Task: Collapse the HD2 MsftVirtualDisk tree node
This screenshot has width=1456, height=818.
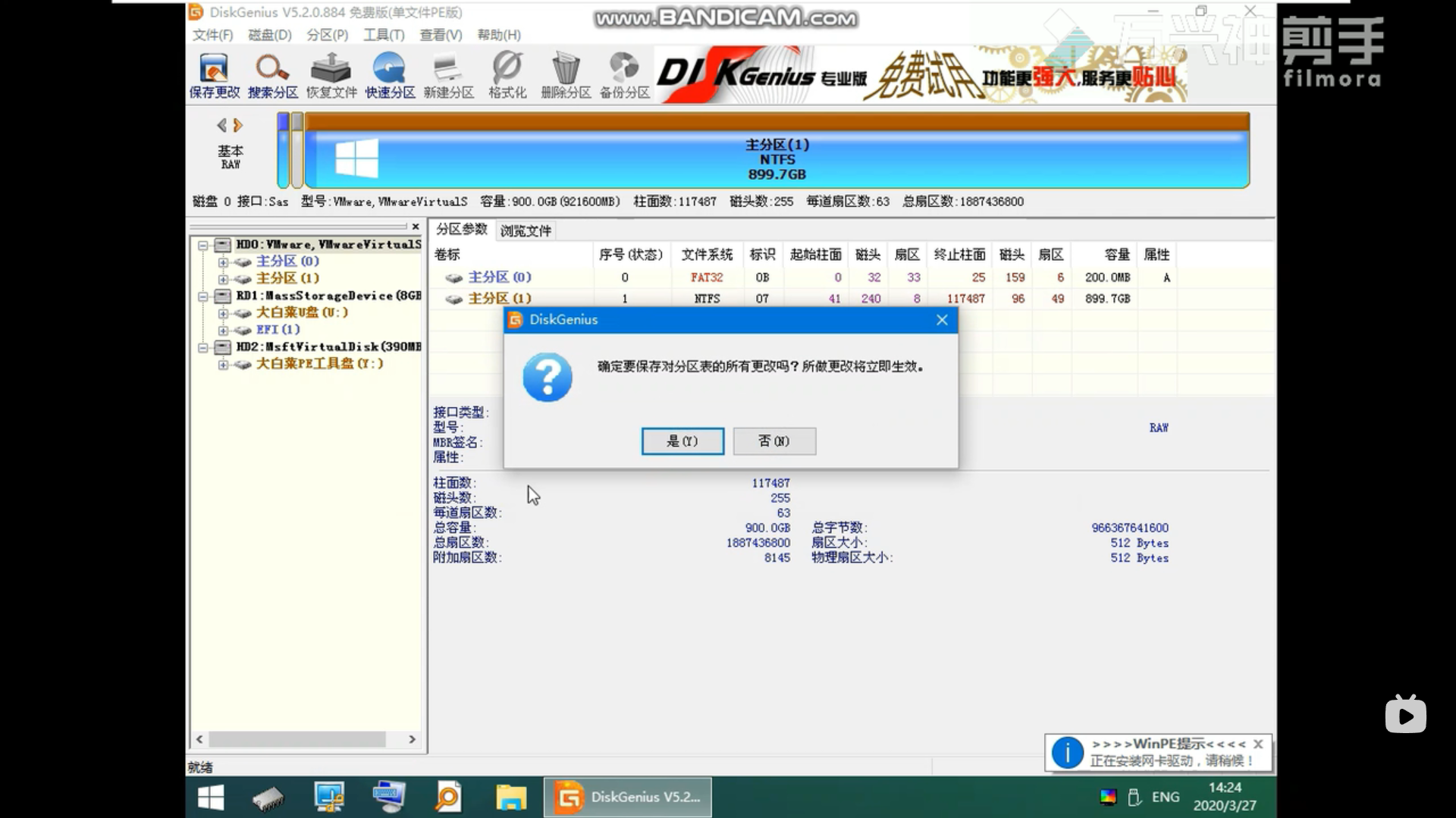Action: pos(203,347)
